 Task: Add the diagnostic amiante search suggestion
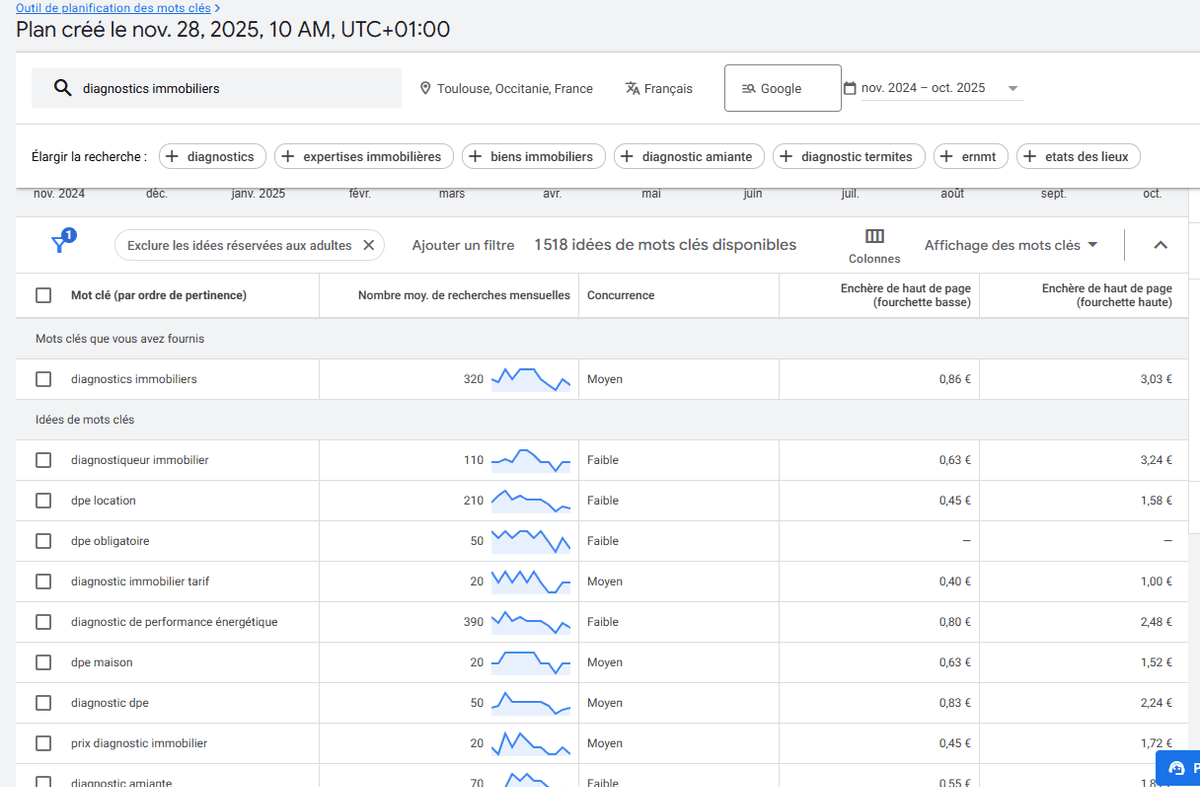click(x=688, y=156)
